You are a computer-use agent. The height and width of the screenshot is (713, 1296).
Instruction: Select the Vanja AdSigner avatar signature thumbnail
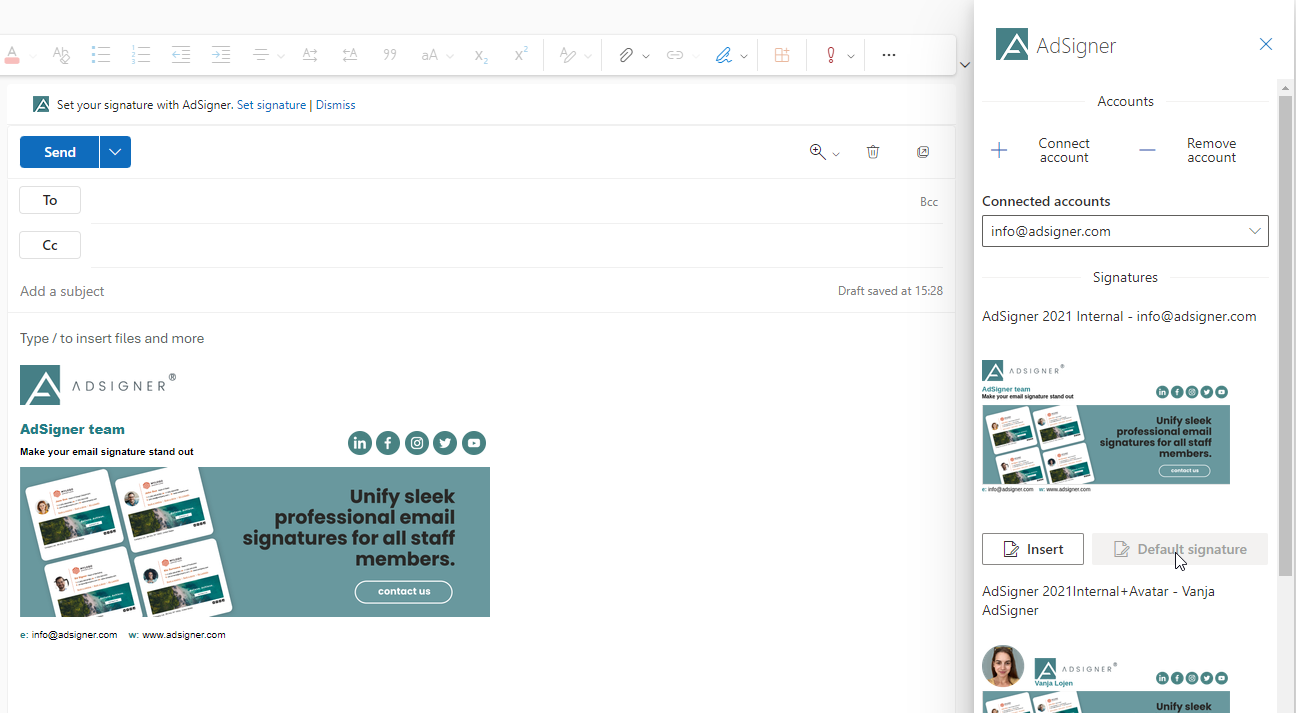1106,678
